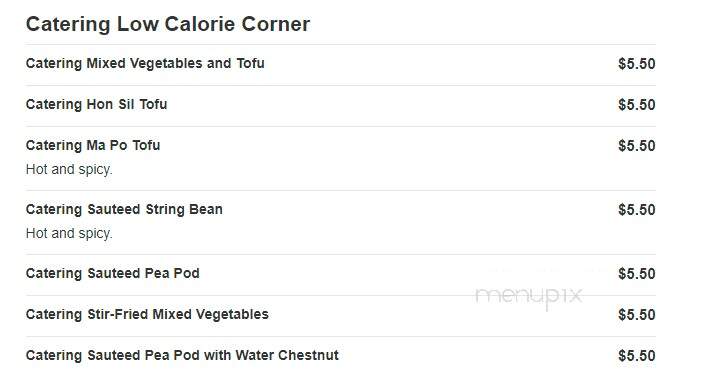
Task: Click the price of Stir-Fried Mixed Vegetables
Action: coord(637,315)
